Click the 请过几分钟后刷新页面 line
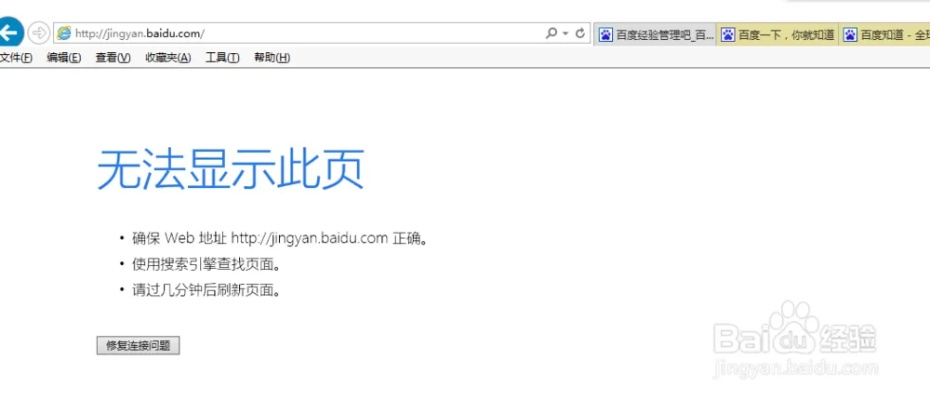The image size is (930, 400). (206, 290)
